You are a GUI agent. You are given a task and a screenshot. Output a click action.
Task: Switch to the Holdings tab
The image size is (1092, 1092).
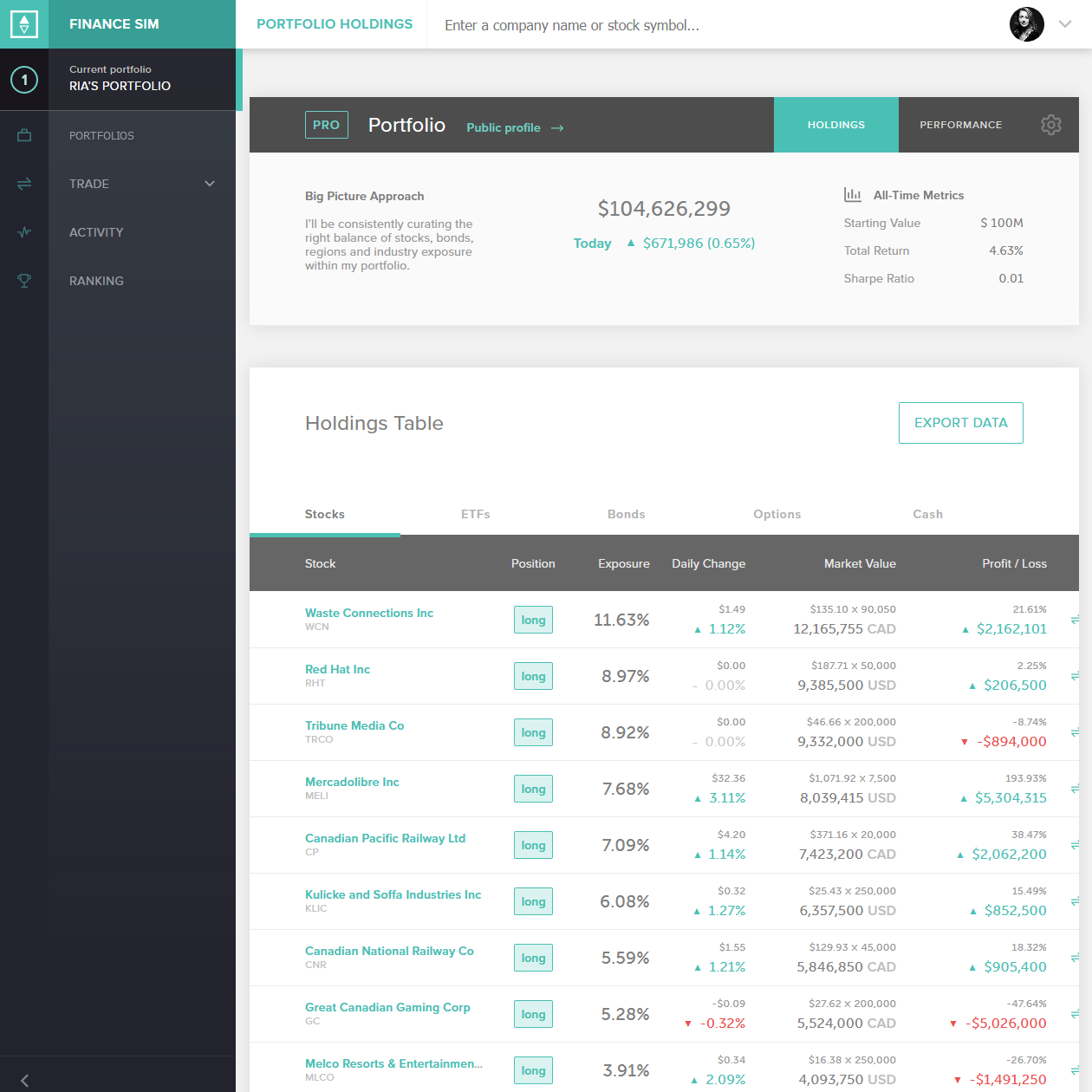(x=836, y=125)
